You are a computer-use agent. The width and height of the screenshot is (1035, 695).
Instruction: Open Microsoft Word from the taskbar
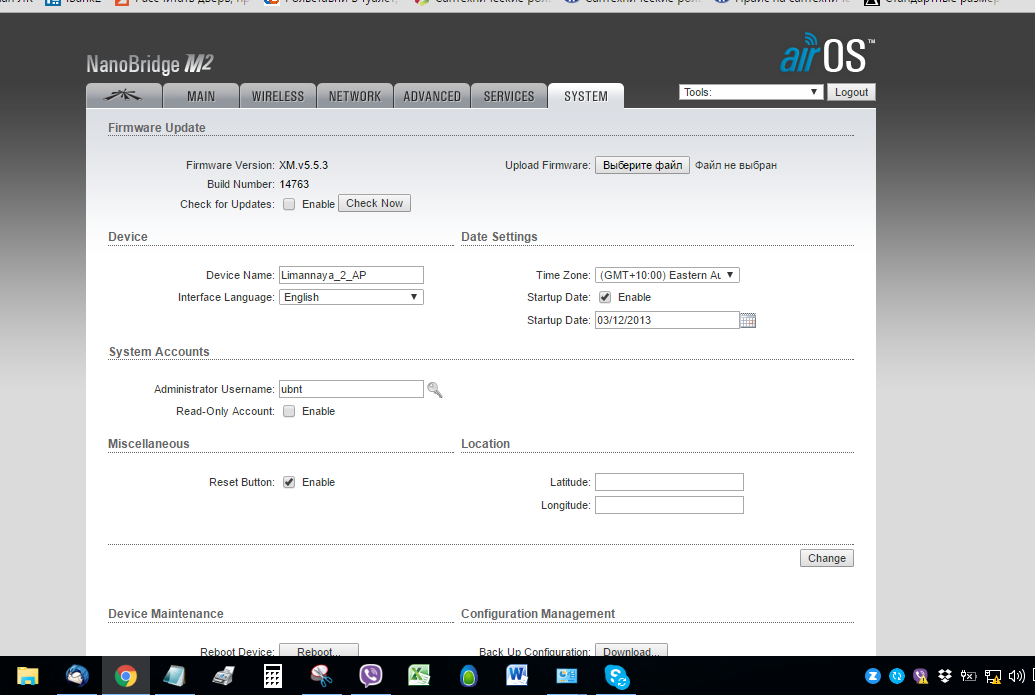(518, 676)
